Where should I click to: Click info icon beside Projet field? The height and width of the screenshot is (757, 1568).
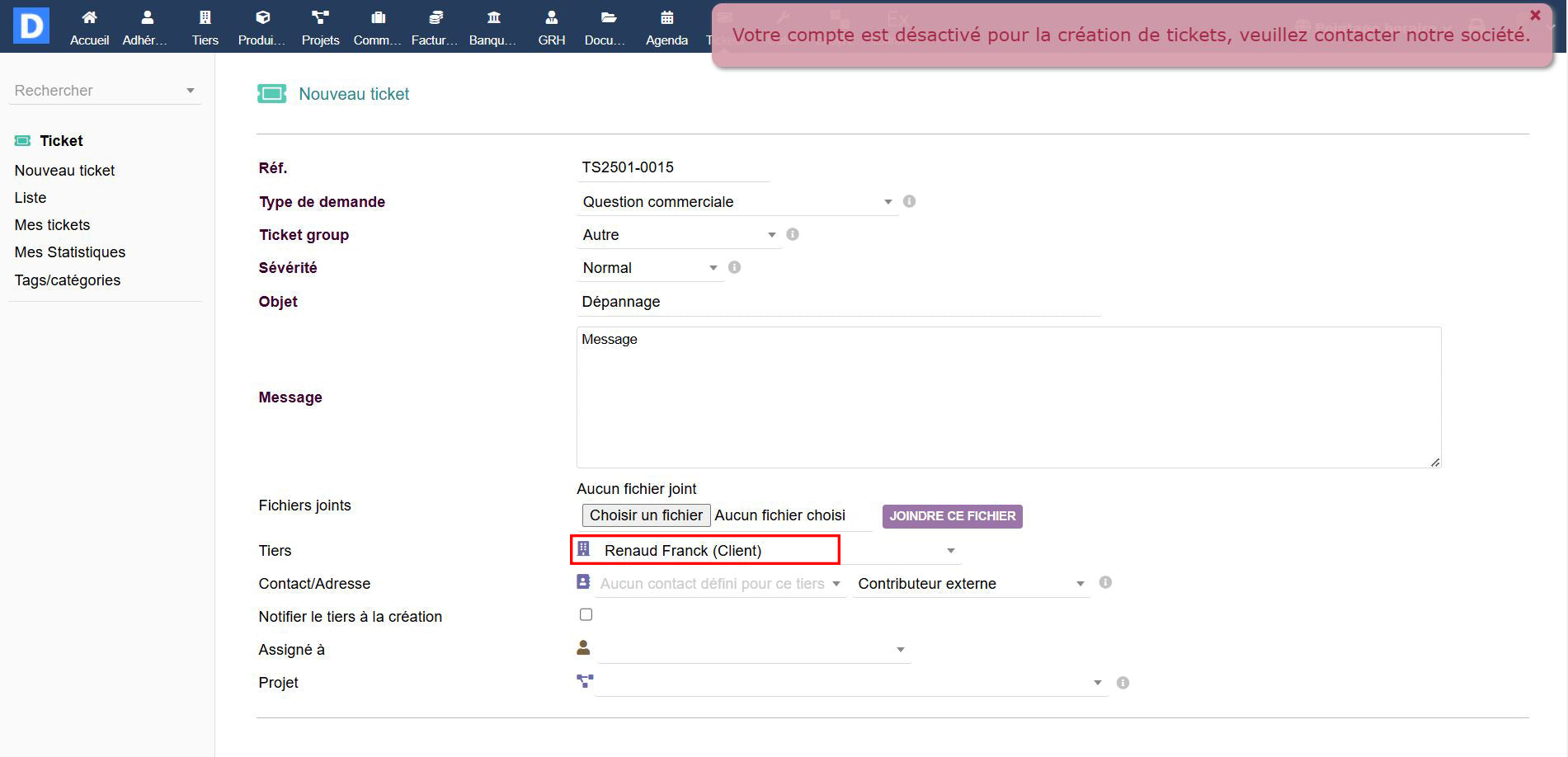(x=1123, y=683)
